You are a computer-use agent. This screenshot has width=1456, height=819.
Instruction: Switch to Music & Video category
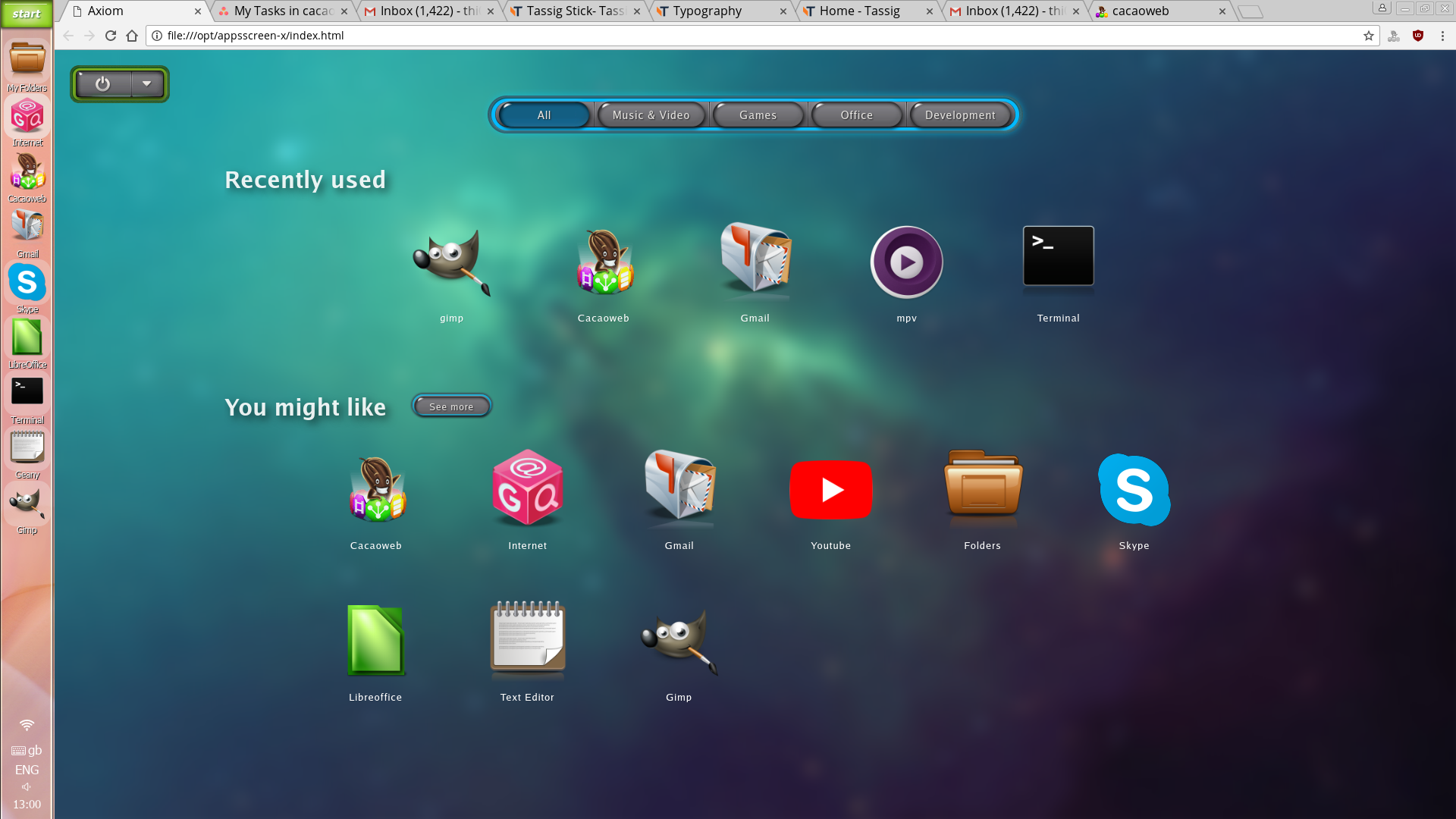click(x=651, y=115)
